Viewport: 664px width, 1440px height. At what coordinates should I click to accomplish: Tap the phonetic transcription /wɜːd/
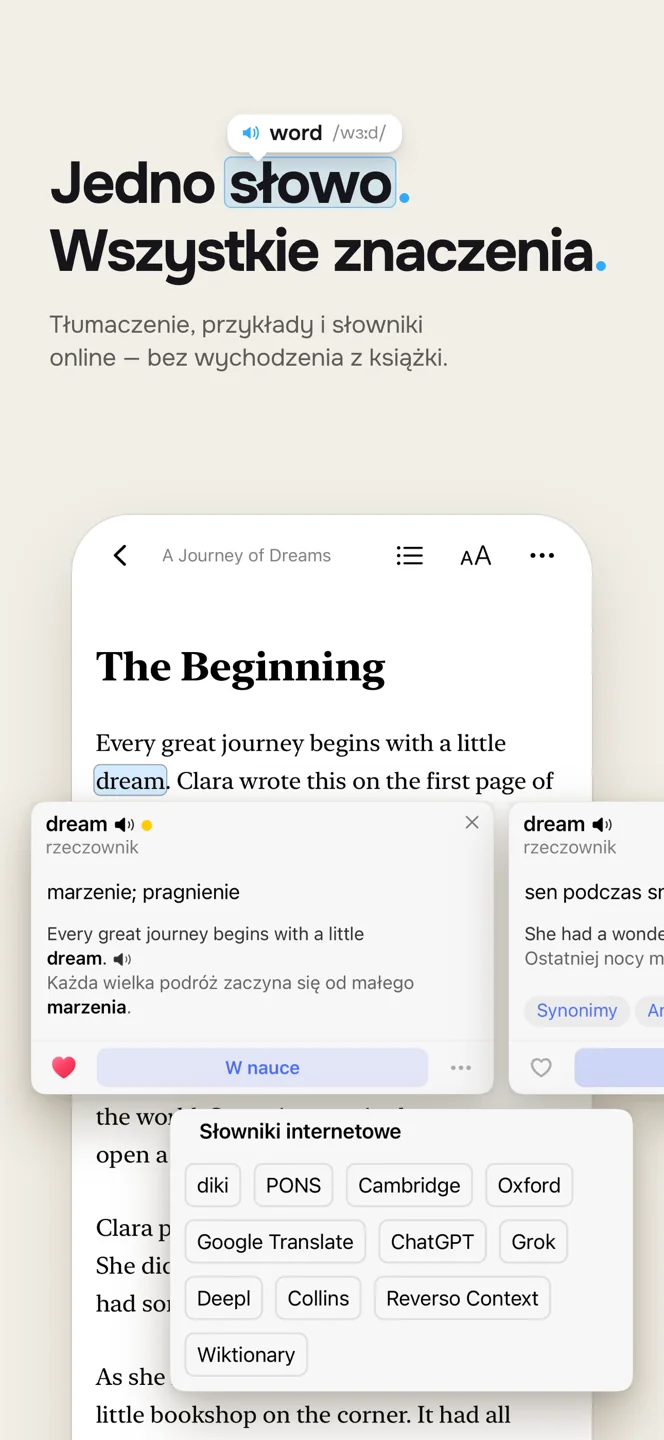click(359, 133)
